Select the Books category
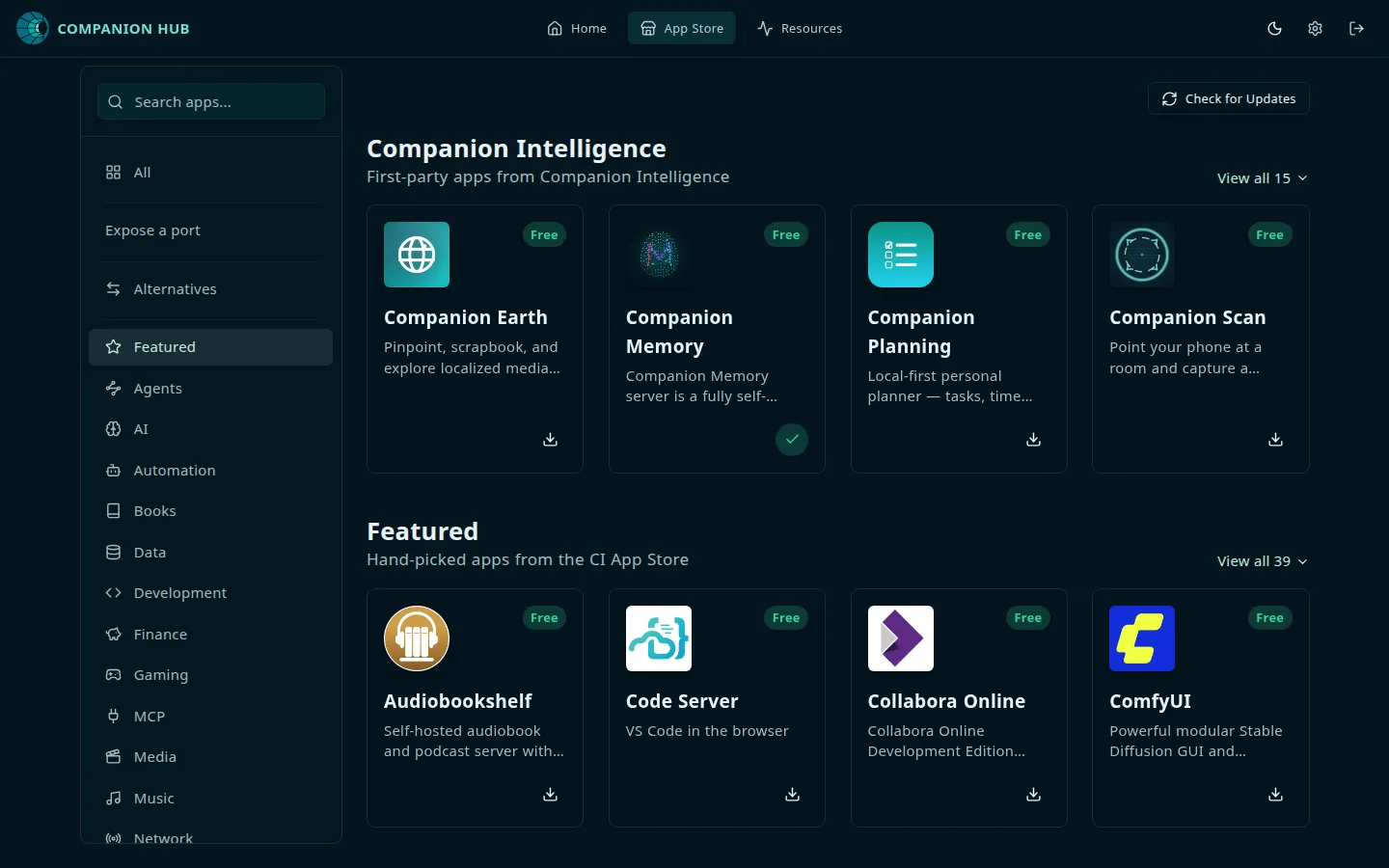 click(210, 511)
